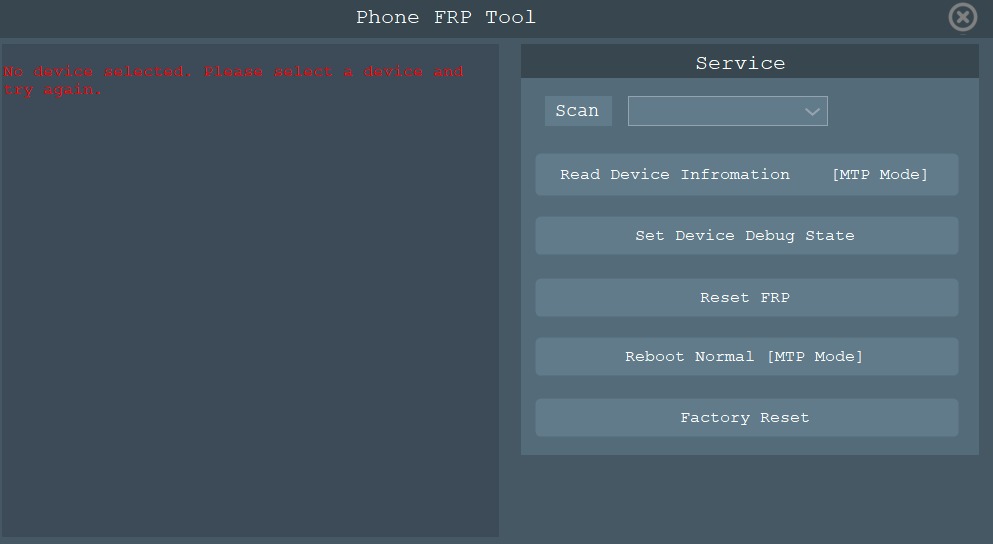
Task: Run the Reset FRP service
Action: click(747, 298)
